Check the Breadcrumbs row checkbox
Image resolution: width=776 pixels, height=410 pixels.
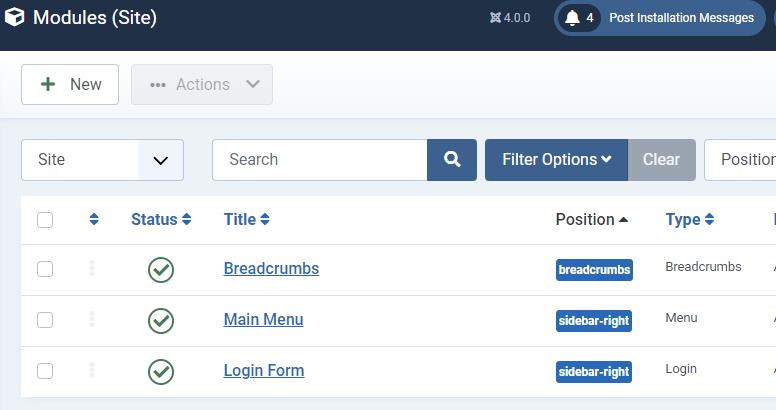(45, 269)
